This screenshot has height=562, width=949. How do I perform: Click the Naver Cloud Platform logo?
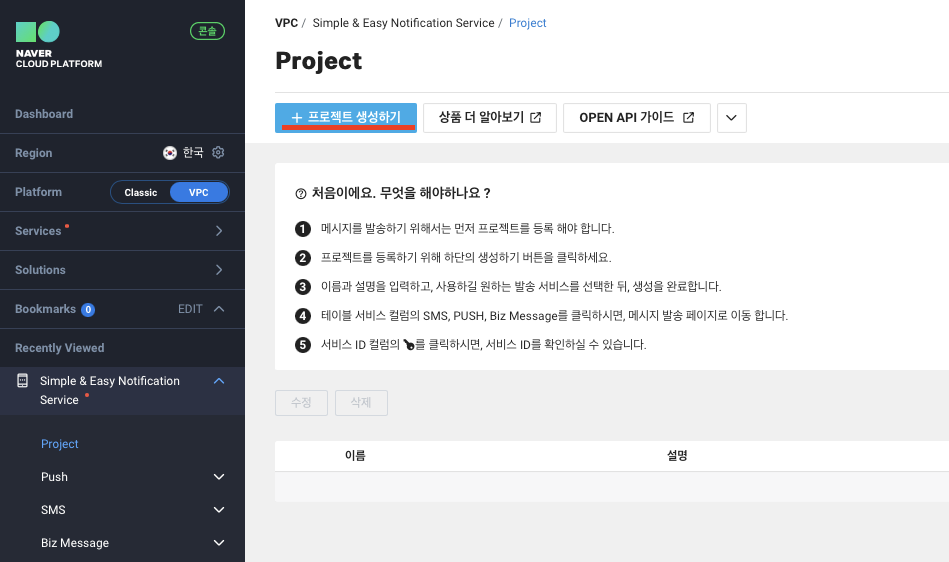(x=59, y=45)
